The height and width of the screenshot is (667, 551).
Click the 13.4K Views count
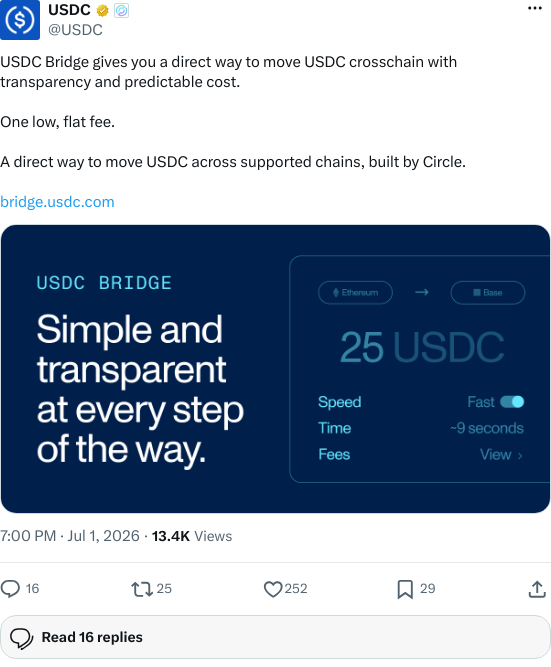(192, 536)
